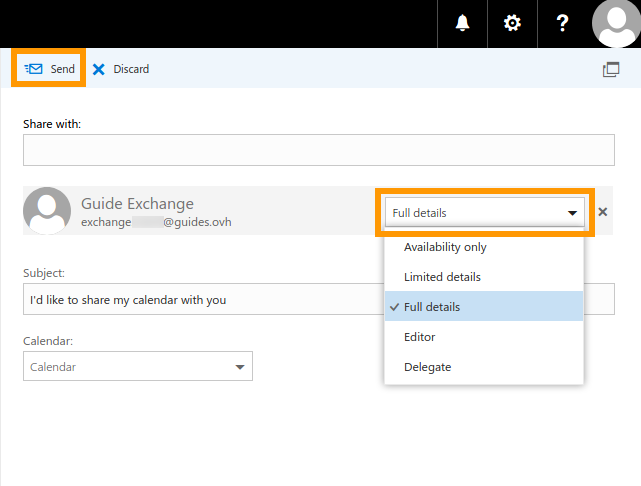This screenshot has width=641, height=486.
Task: Pop out the form into a new window
Action: [610, 70]
